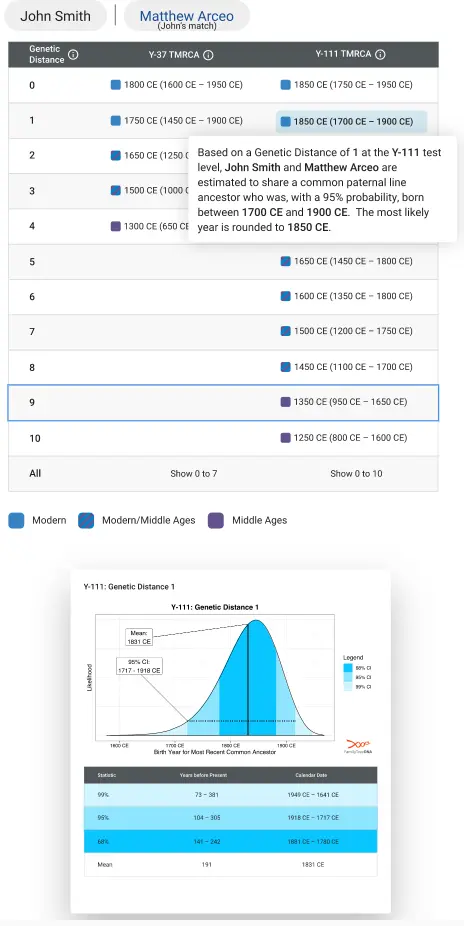464x926 pixels.
Task: Click the 1250 CE (800 CE – 1600 CE) entry
Action: point(344,438)
